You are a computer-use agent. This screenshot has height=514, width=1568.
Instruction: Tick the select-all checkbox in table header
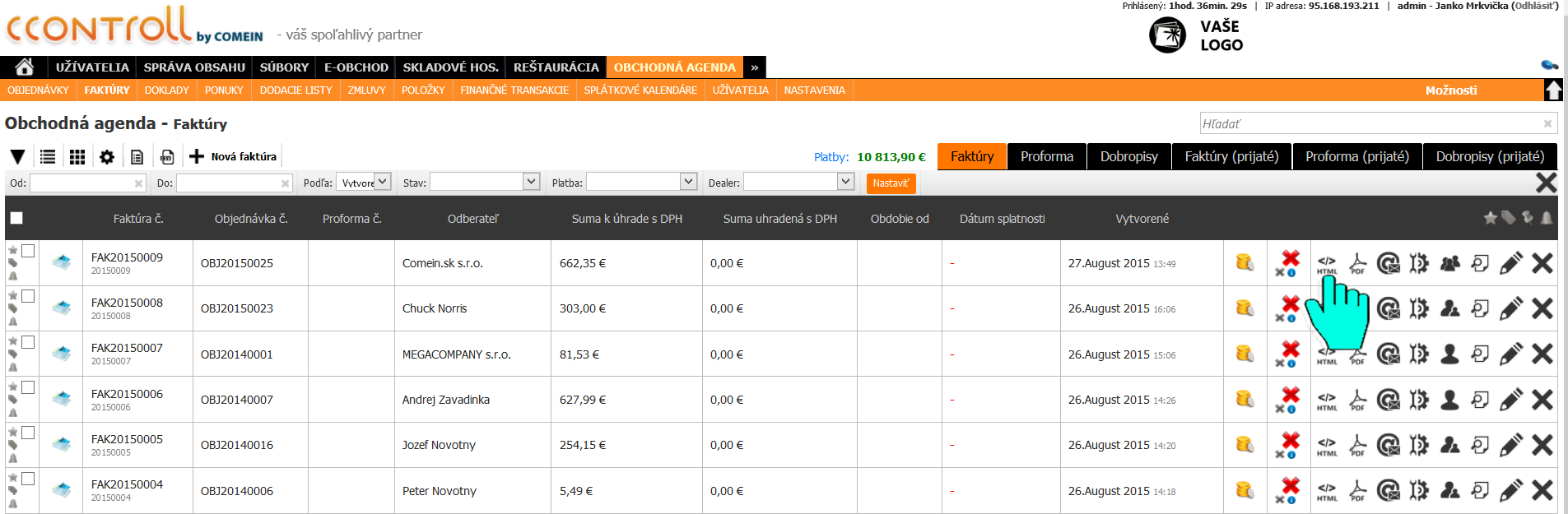[16, 218]
